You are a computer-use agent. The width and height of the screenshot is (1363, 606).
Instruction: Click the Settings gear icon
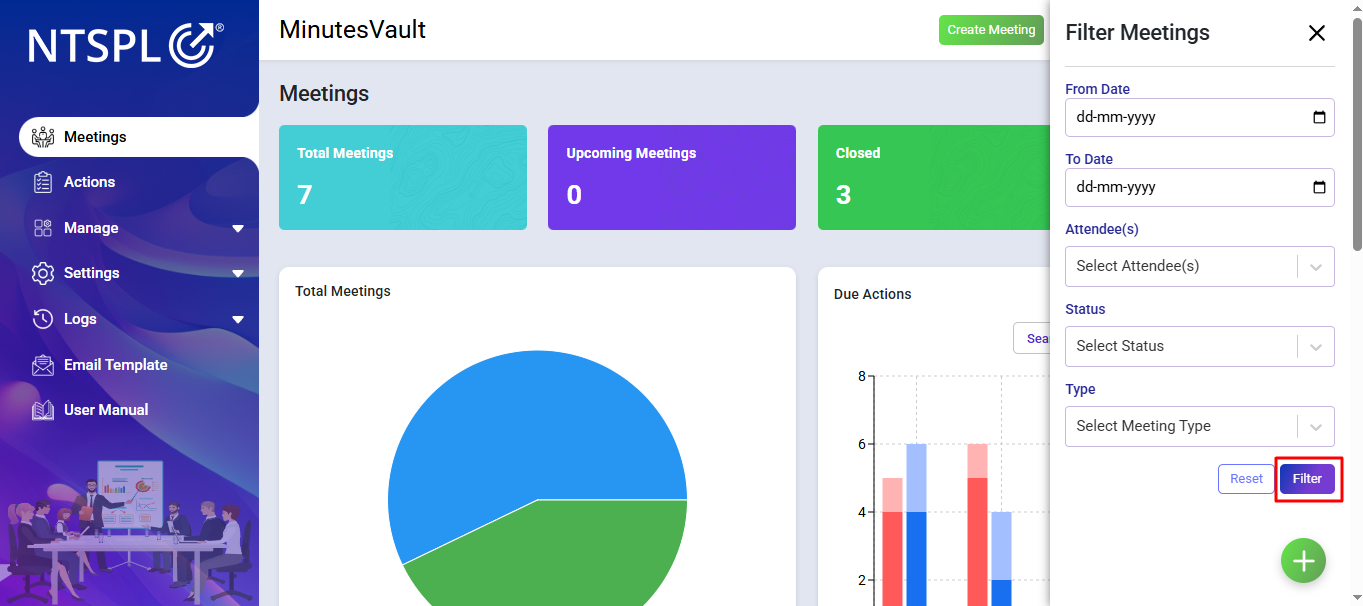pyautogui.click(x=42, y=273)
